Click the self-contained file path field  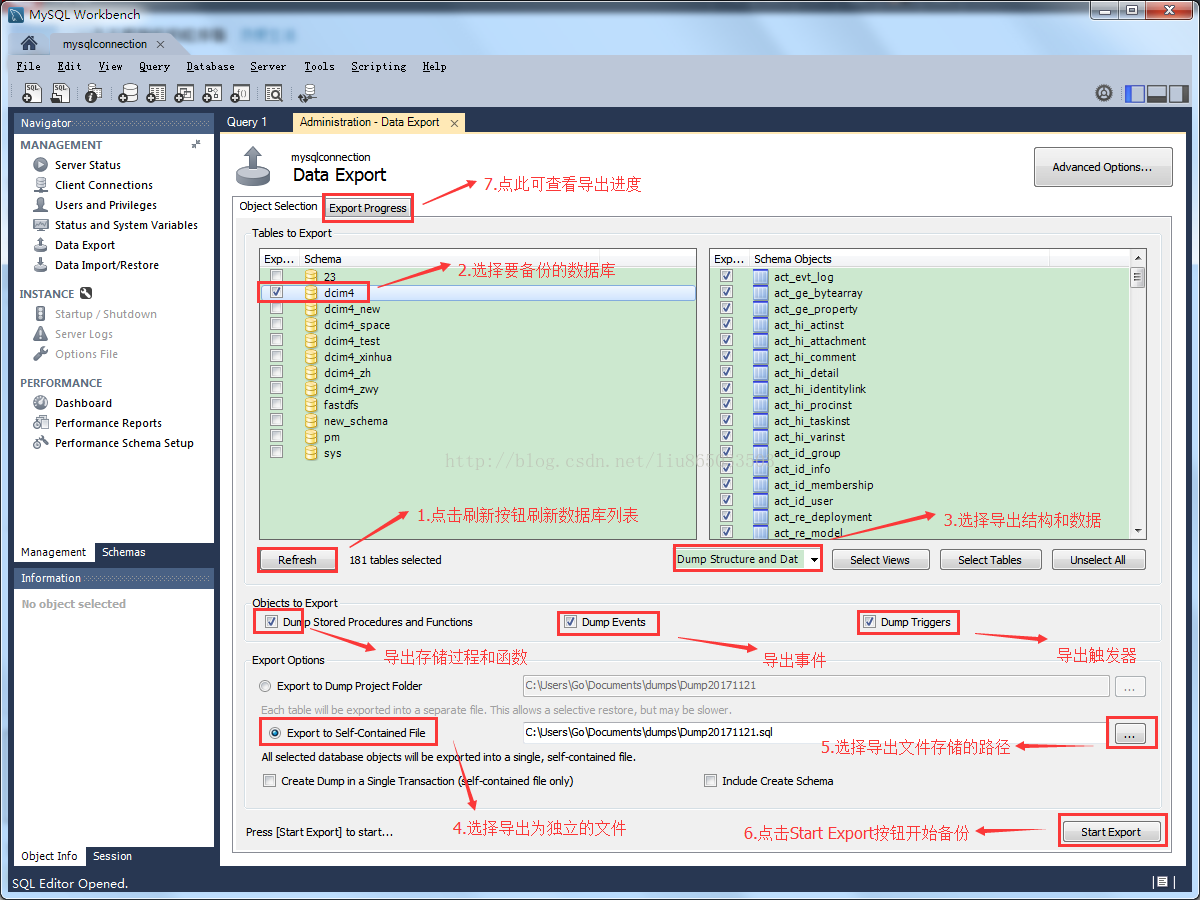pos(813,733)
